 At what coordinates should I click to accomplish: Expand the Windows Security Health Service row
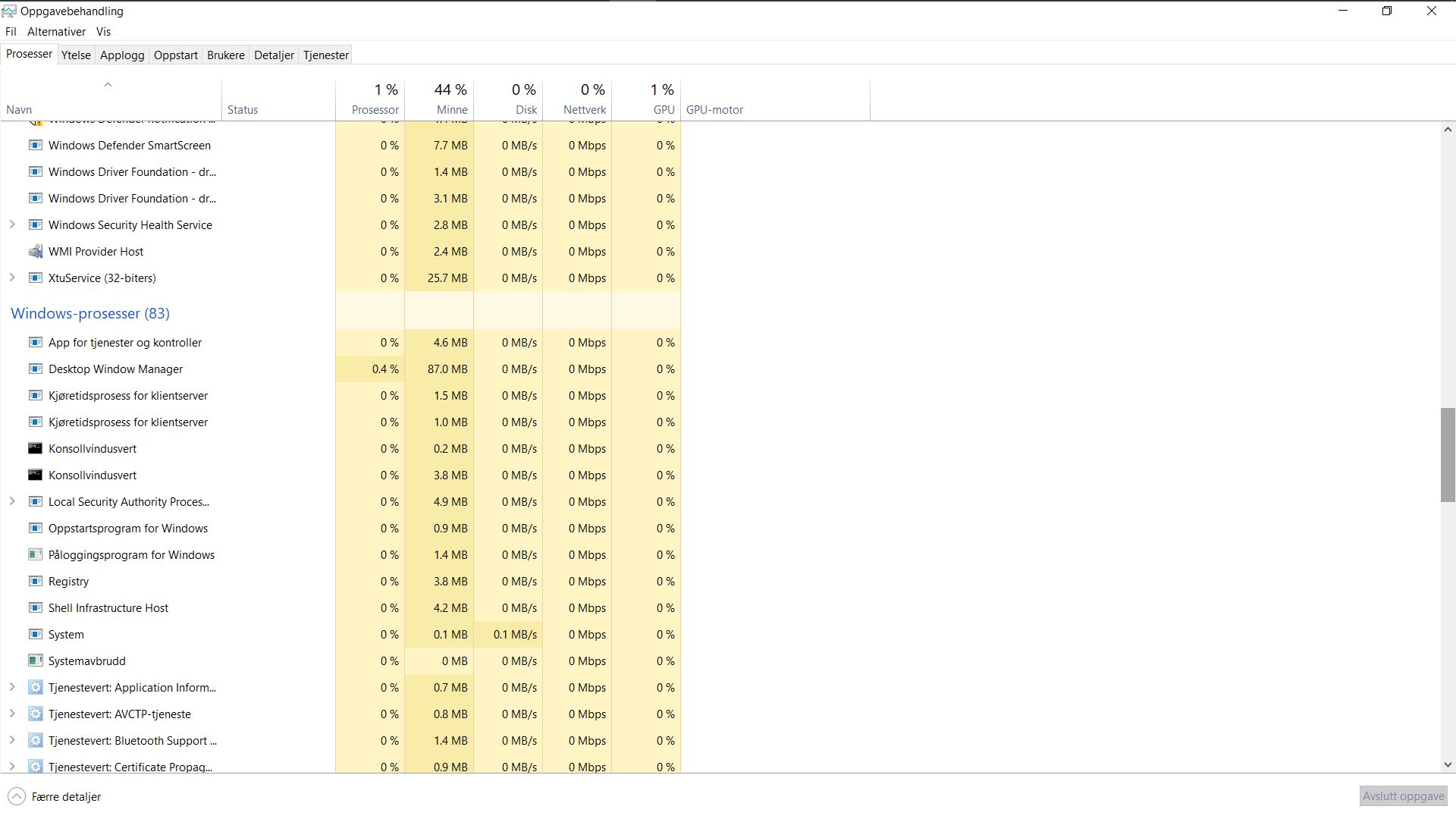12,224
